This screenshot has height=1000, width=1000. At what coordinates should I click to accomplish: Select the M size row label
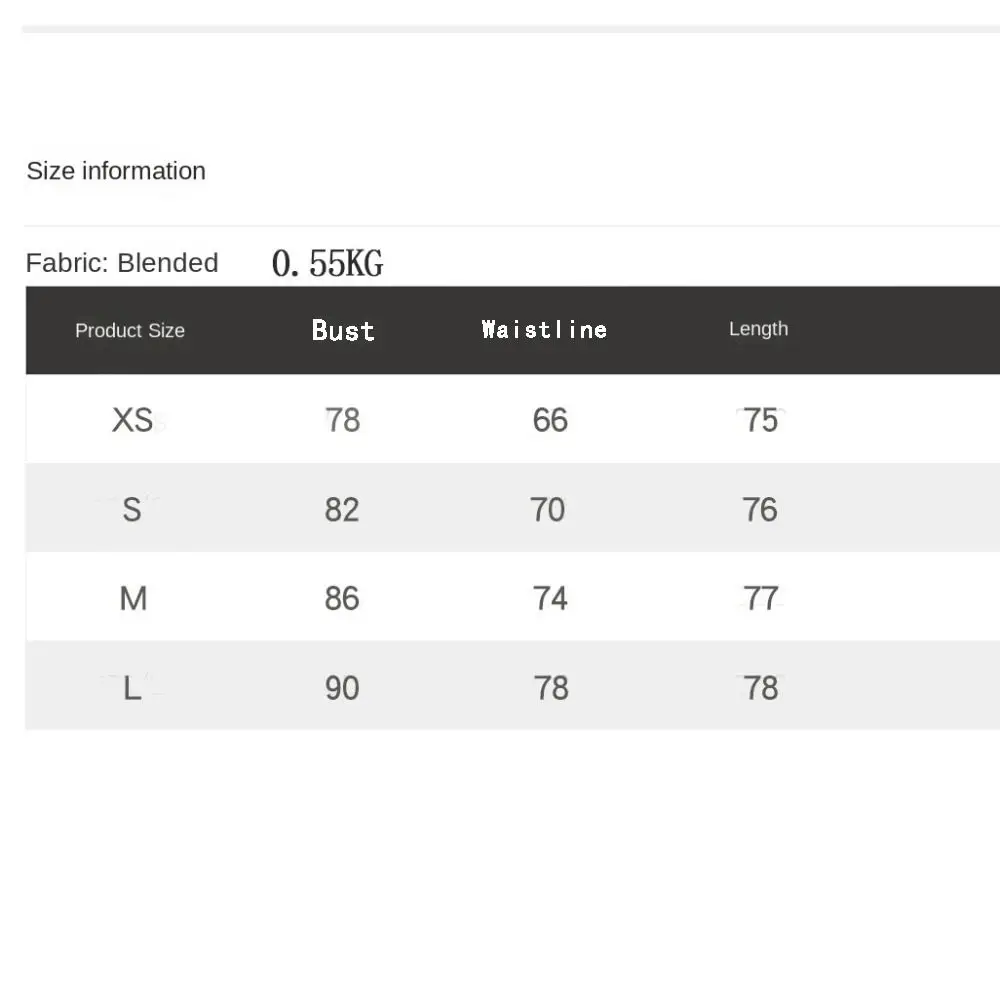click(x=133, y=599)
